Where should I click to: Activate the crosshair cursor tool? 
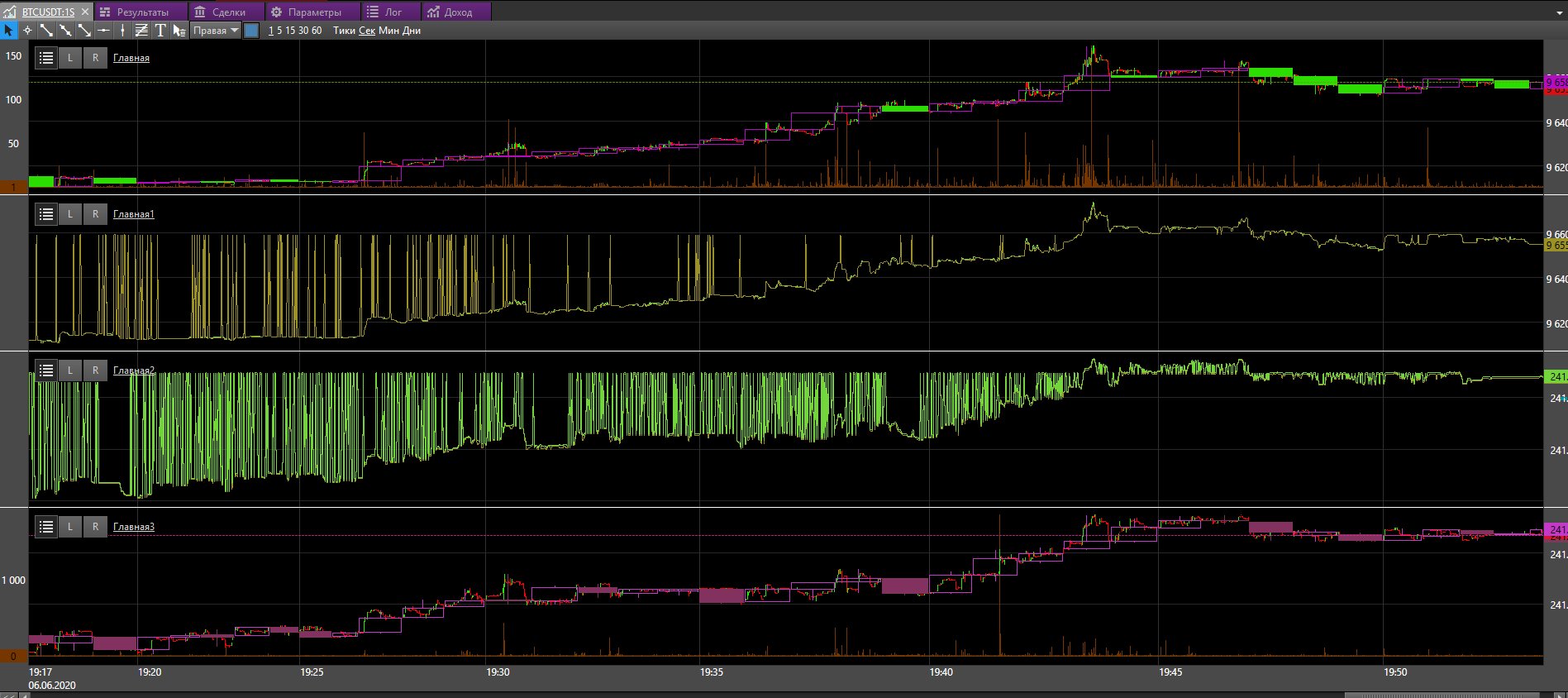tap(27, 31)
